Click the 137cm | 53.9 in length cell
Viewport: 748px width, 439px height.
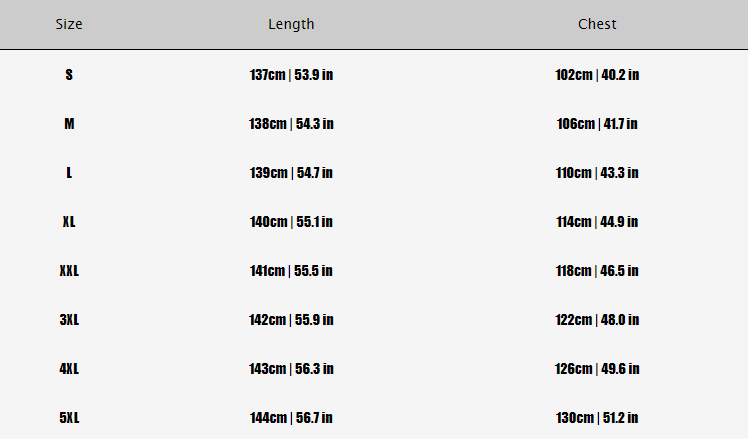pos(291,74)
